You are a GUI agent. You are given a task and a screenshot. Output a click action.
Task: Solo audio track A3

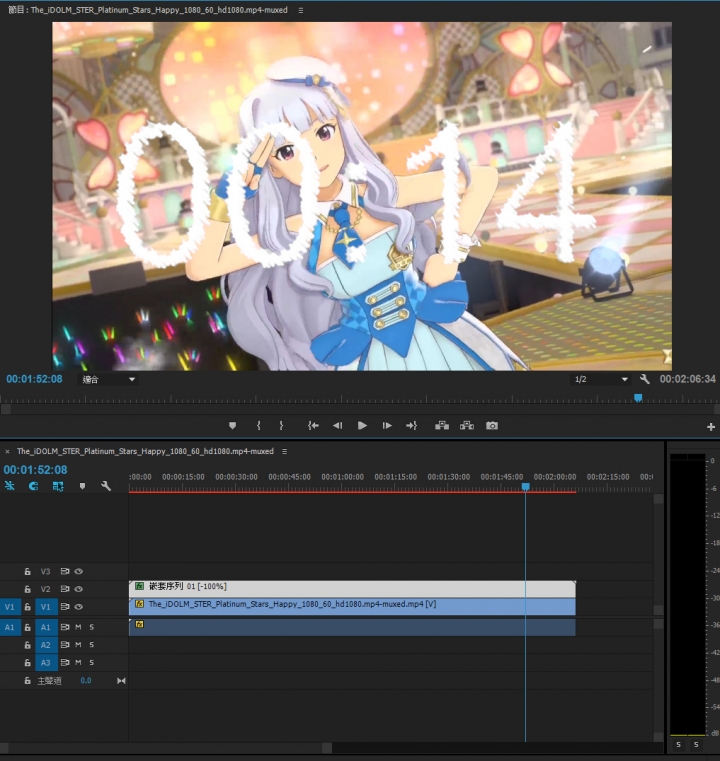[92, 662]
